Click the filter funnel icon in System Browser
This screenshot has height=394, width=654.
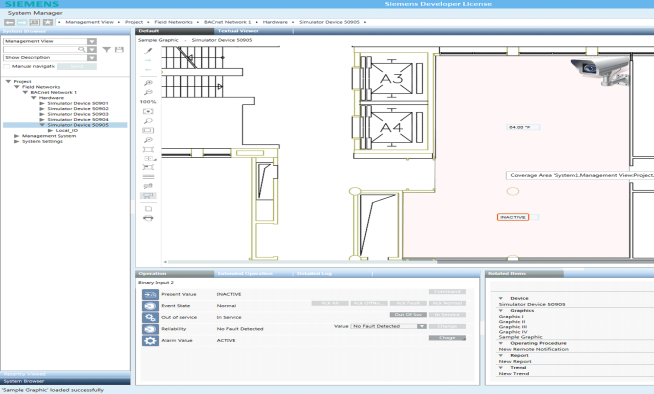click(x=107, y=50)
